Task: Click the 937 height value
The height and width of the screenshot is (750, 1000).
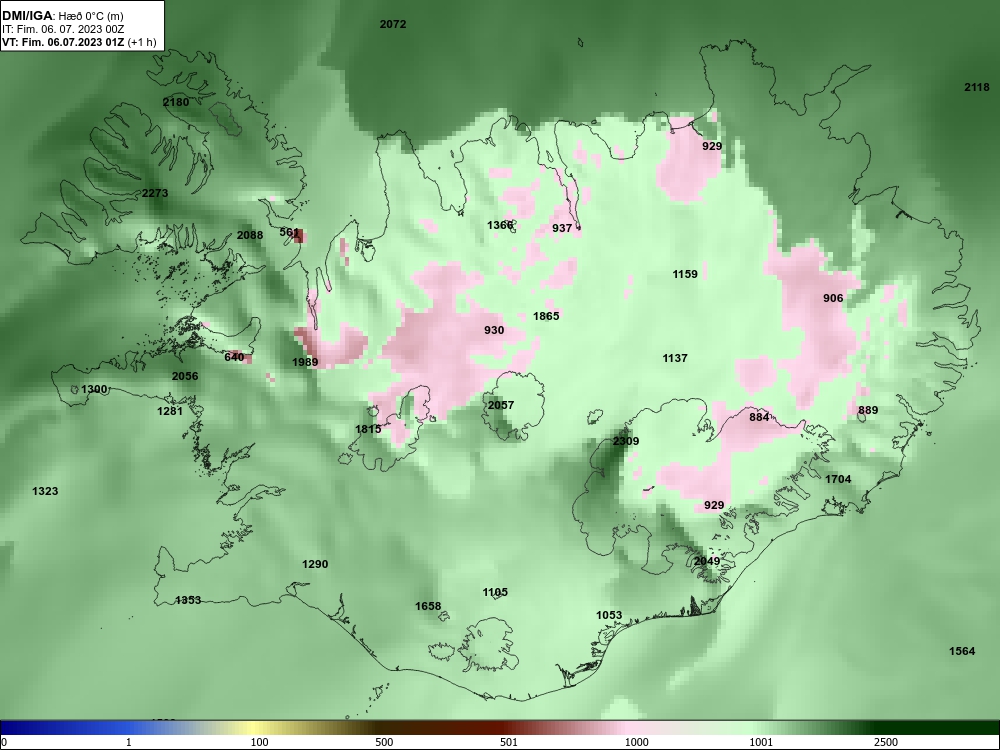Action: coord(562,228)
